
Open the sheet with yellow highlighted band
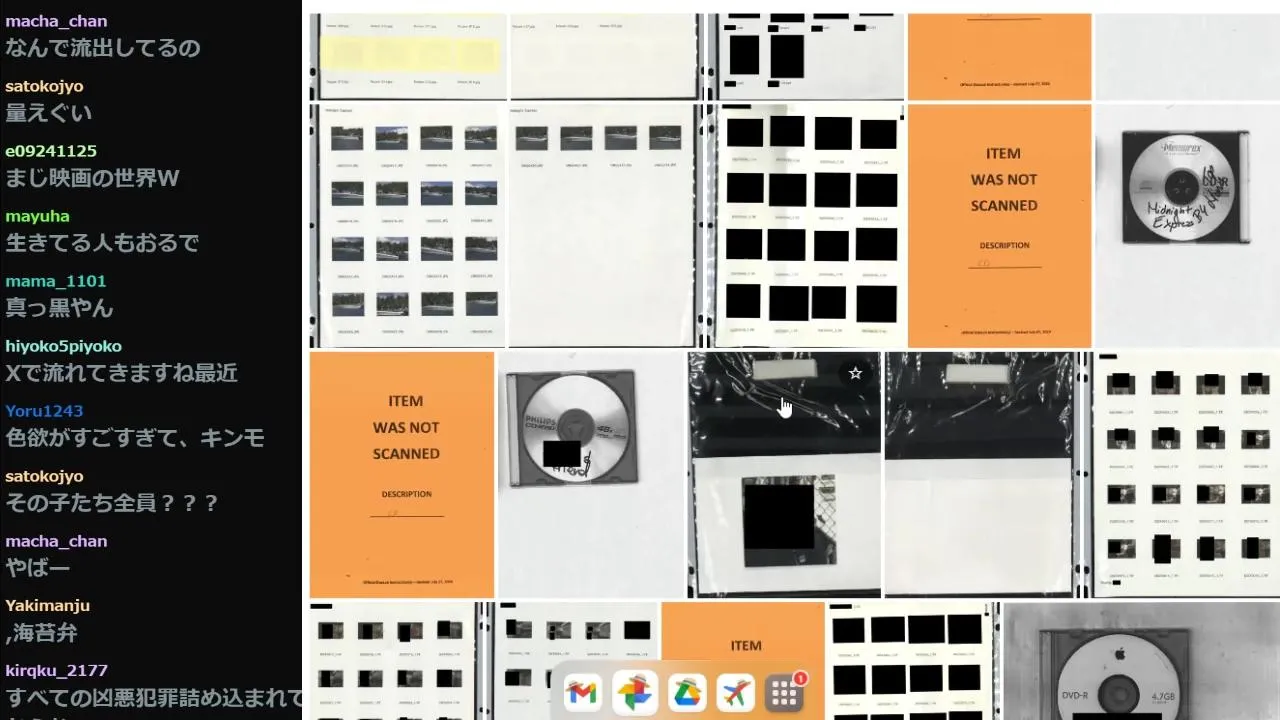408,56
